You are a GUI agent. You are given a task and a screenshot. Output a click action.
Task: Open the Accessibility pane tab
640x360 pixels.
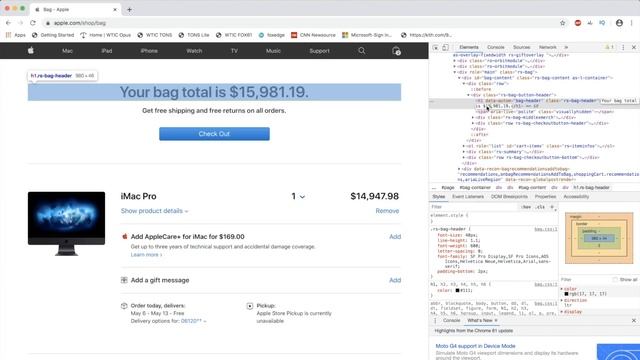point(576,197)
